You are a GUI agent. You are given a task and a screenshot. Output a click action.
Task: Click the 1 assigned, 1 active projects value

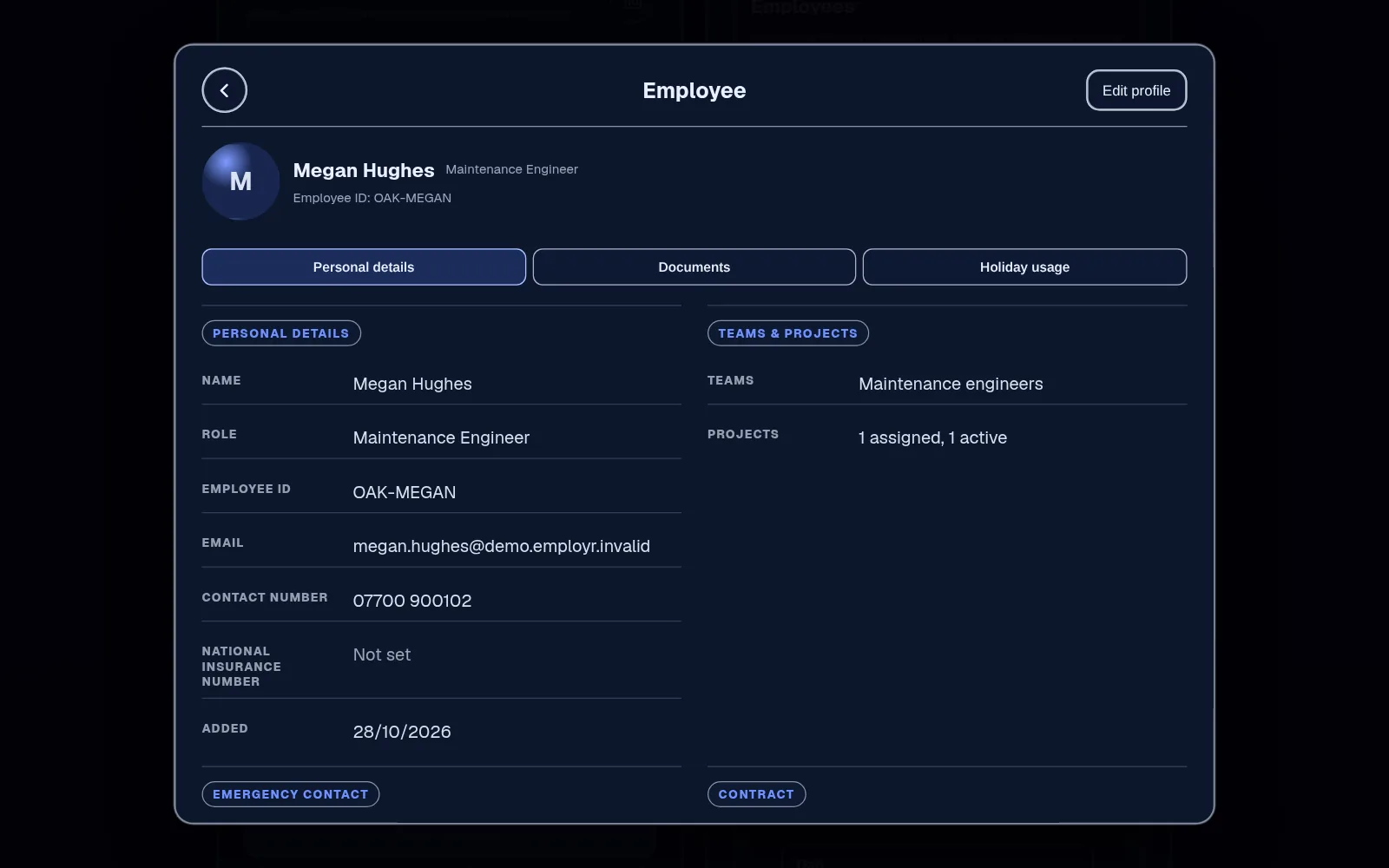click(932, 437)
